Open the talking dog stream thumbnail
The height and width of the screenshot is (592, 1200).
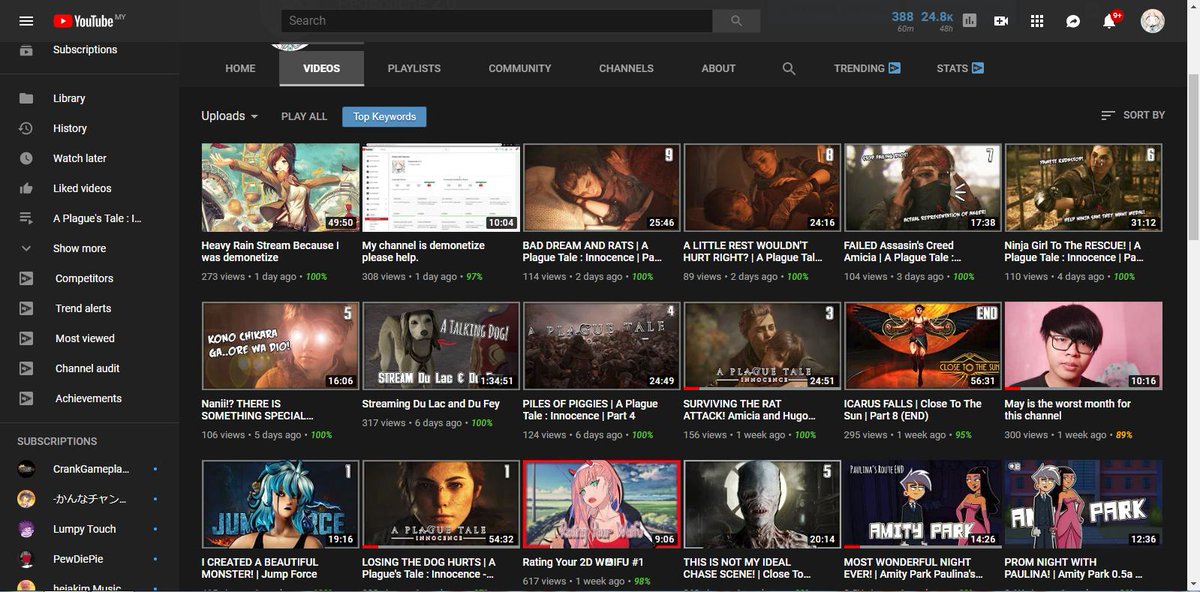[441, 346]
